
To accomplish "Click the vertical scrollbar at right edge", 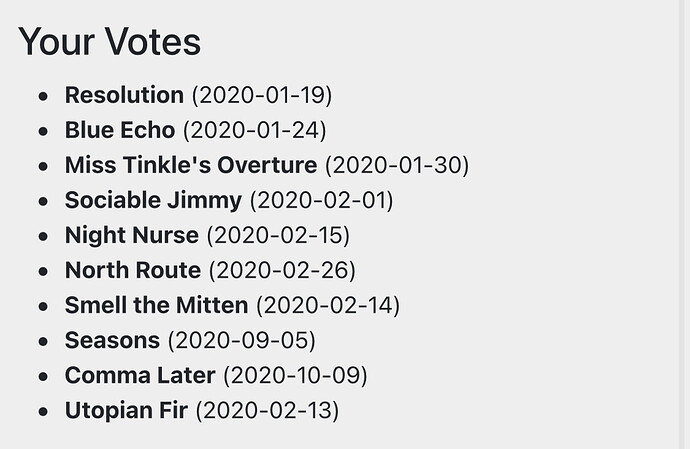I will (x=684, y=224).
